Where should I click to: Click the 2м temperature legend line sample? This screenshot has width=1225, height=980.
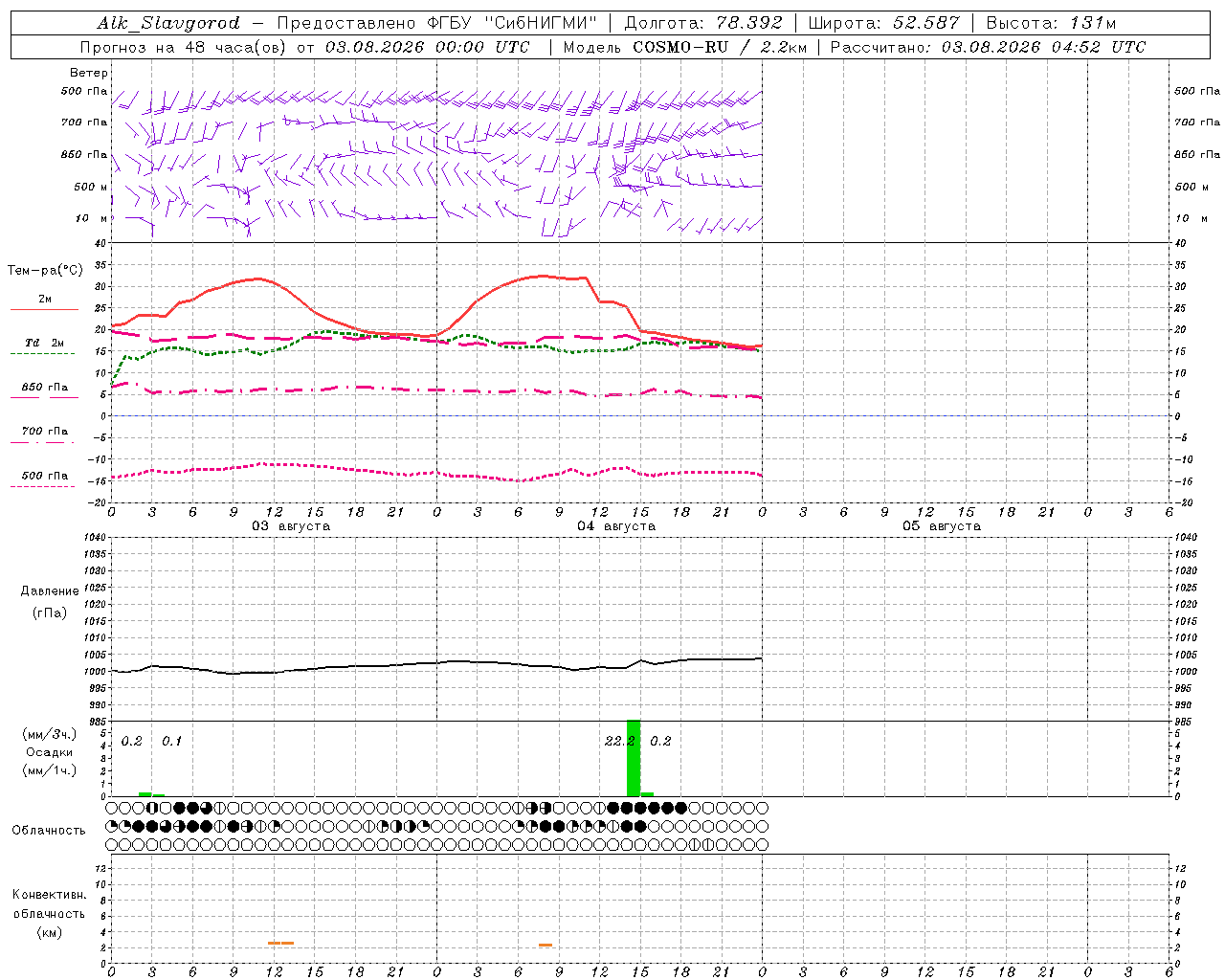coord(44,310)
